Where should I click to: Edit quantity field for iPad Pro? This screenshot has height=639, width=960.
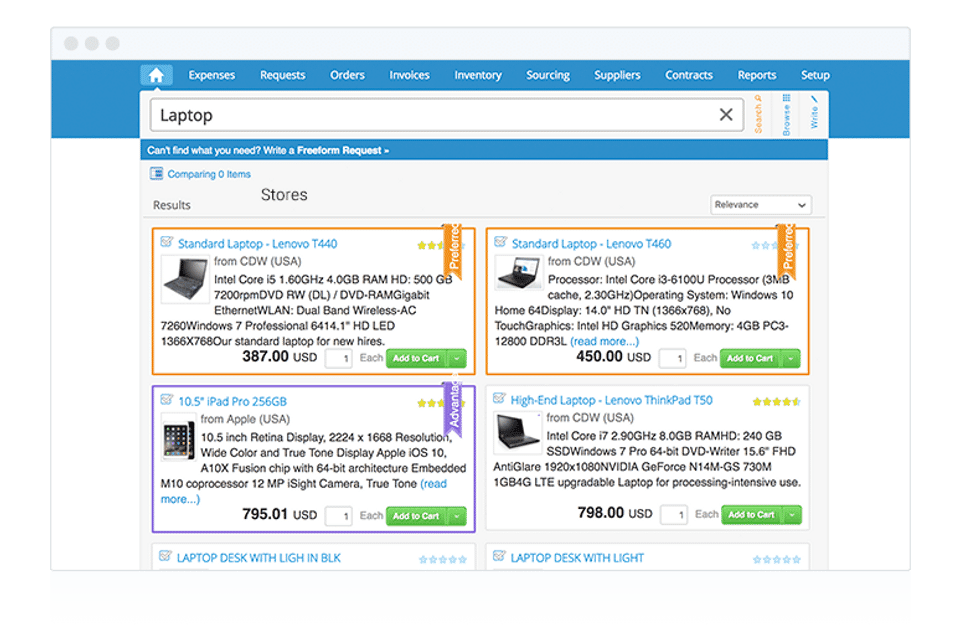pyautogui.click(x=338, y=516)
